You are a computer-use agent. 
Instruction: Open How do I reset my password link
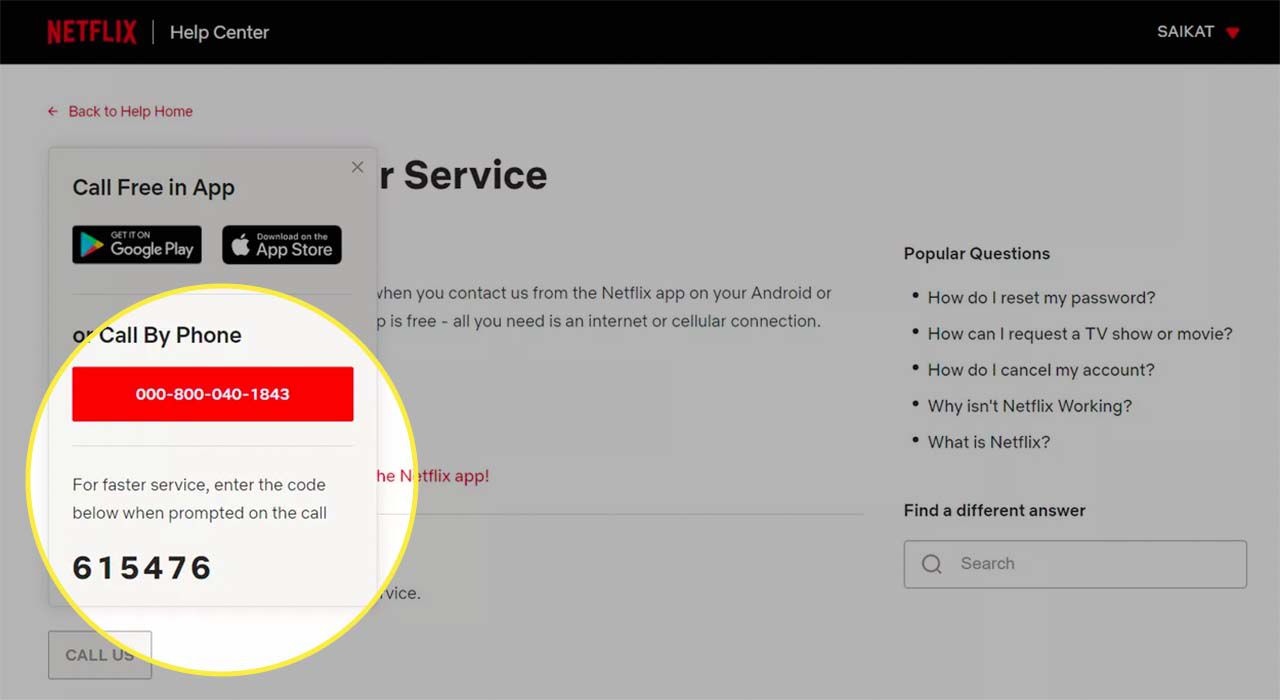point(1041,297)
